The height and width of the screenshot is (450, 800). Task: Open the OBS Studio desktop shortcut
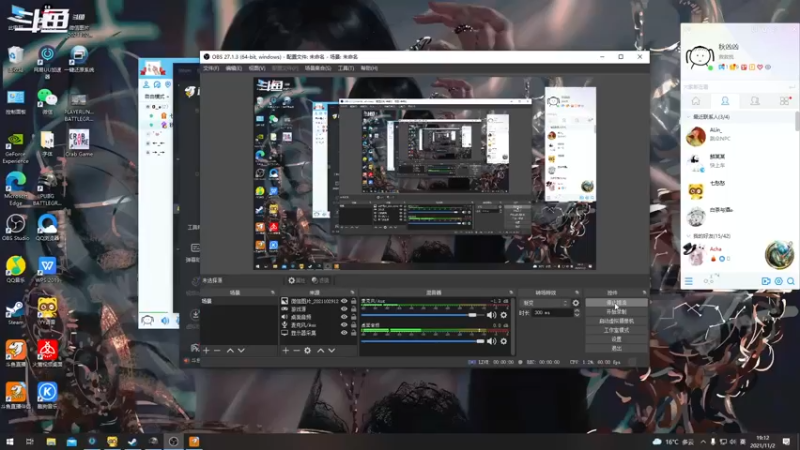click(x=15, y=228)
